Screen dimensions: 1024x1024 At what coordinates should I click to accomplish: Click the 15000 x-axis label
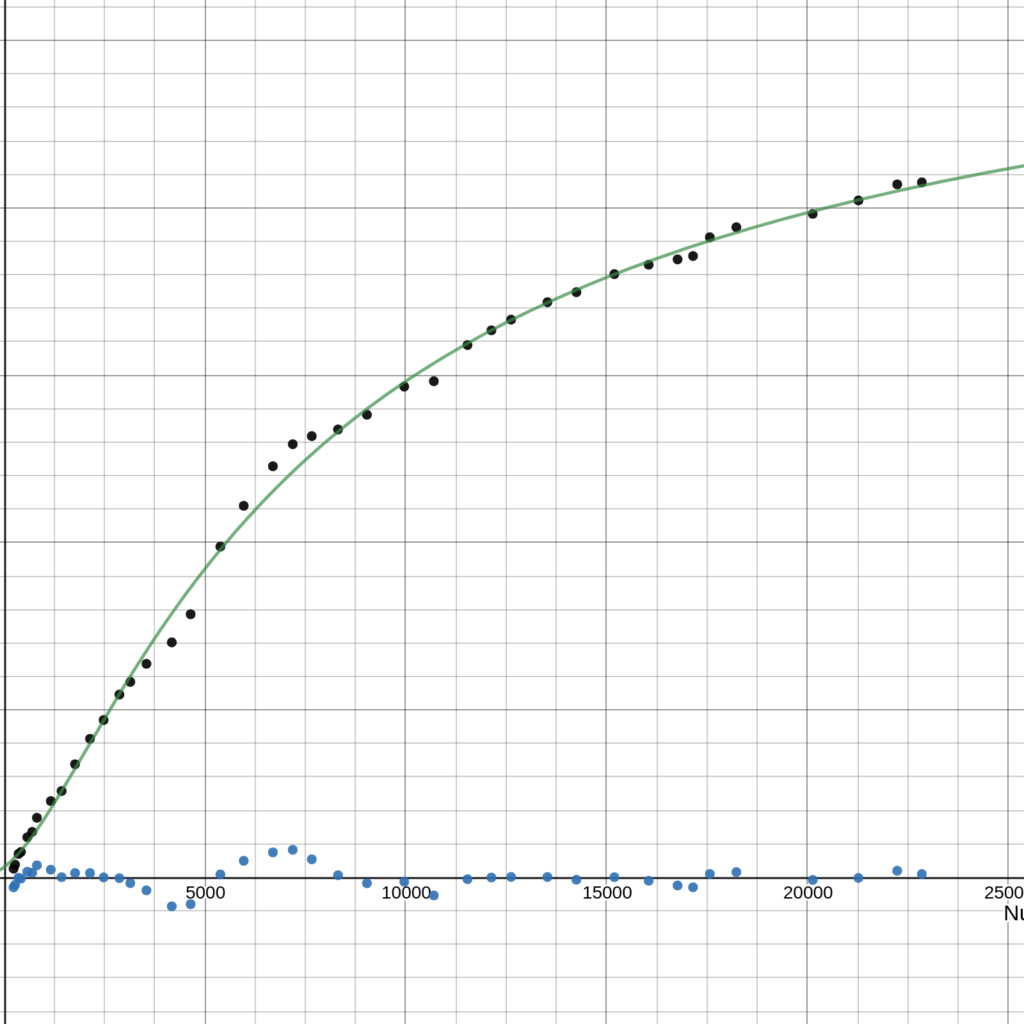click(x=606, y=893)
